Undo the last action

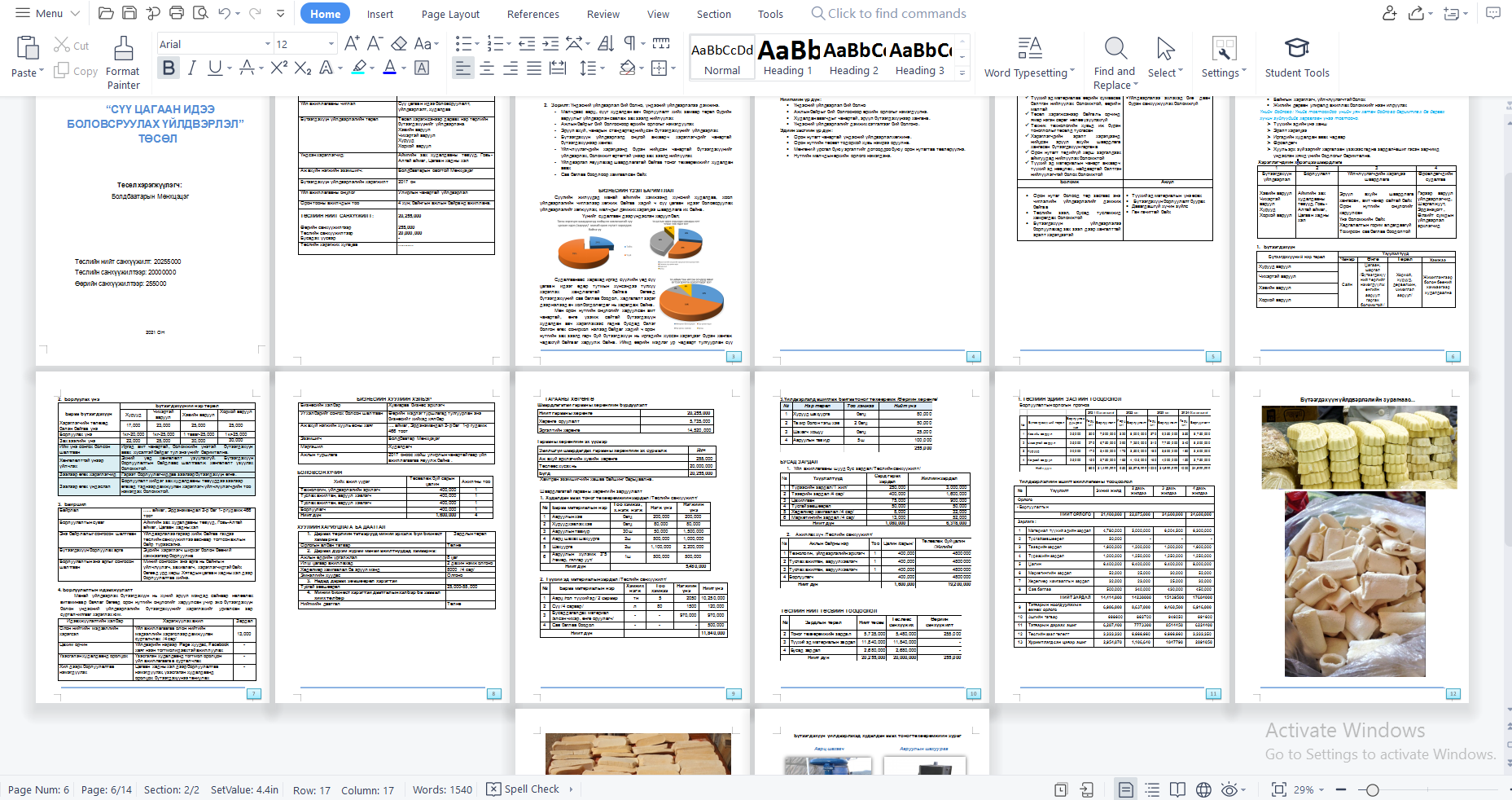[x=224, y=13]
